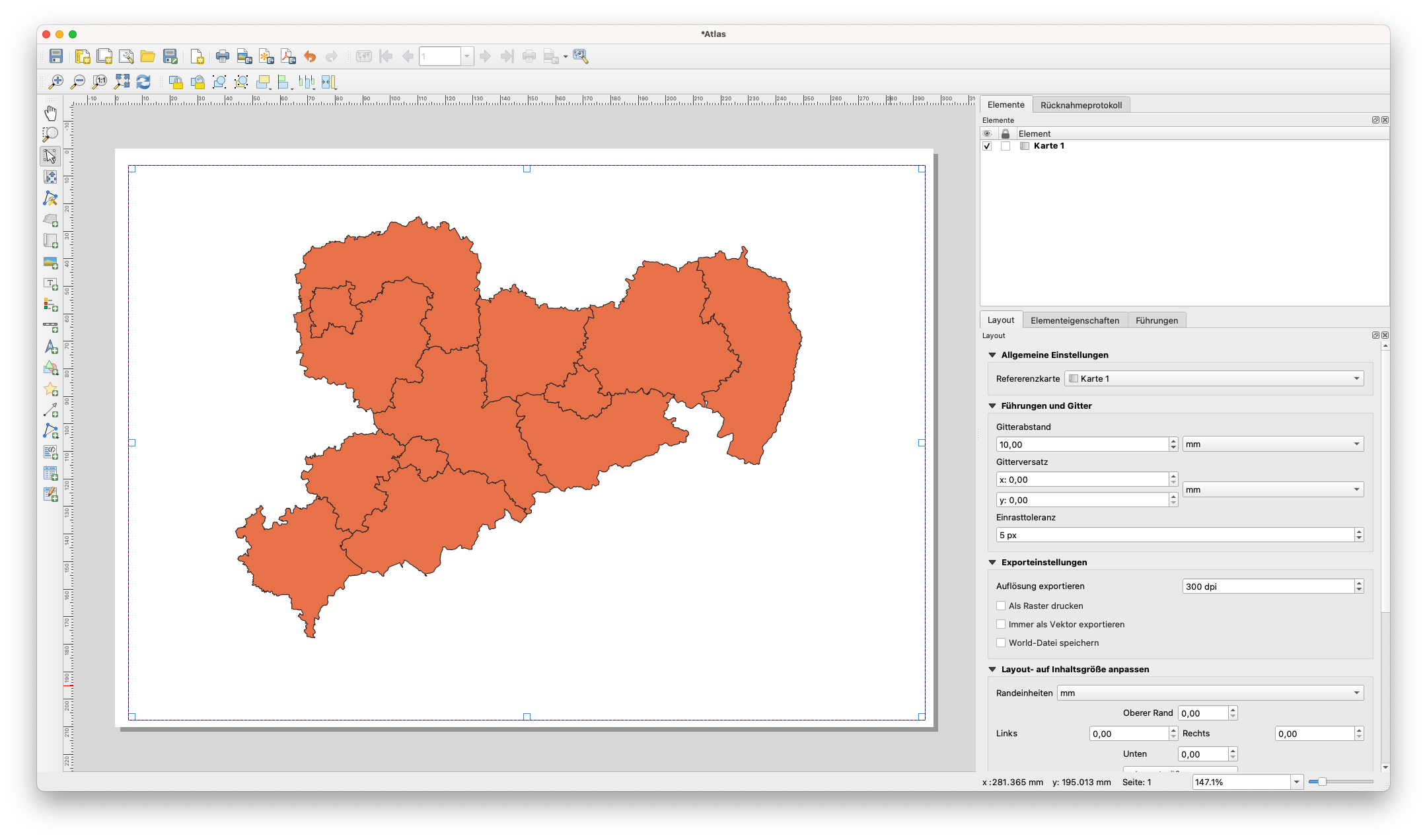This screenshot has height=840, width=1427.
Task: Group selected items
Action: click(219, 82)
